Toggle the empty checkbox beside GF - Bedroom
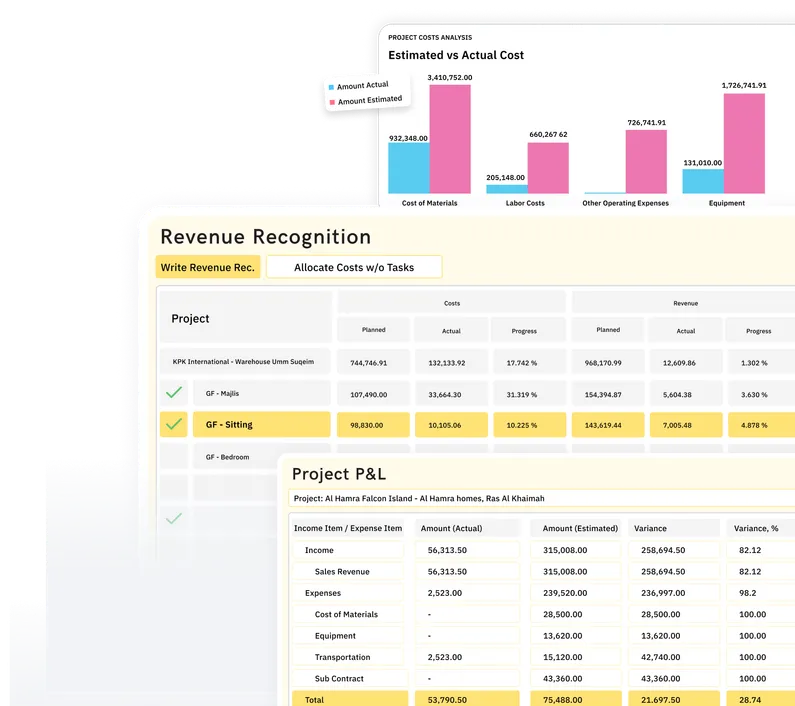The image size is (795, 706). click(173, 455)
